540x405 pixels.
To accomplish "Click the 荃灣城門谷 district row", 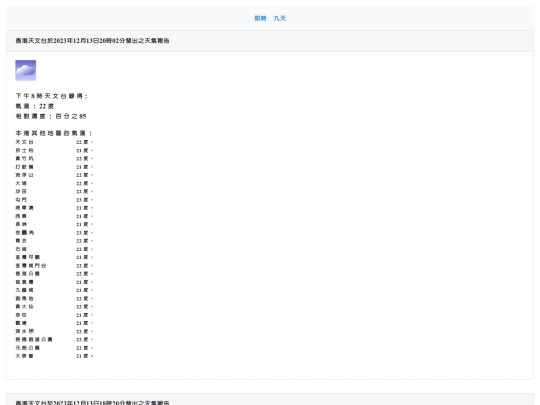I will pos(54,266).
